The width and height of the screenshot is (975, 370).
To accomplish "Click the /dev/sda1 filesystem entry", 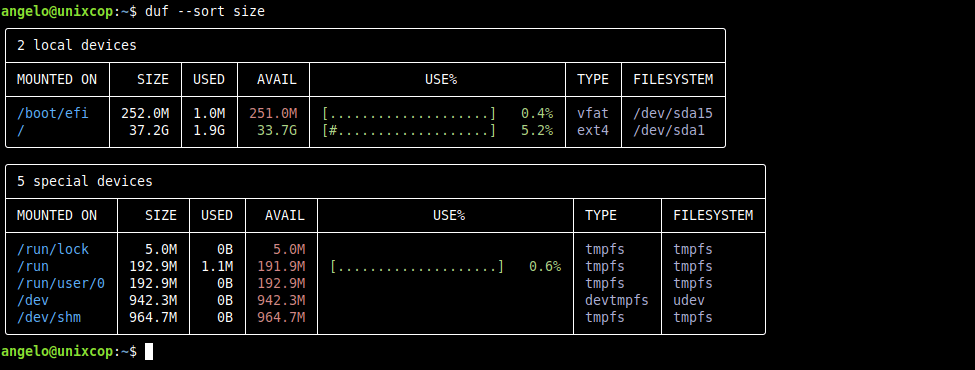I will point(669,131).
